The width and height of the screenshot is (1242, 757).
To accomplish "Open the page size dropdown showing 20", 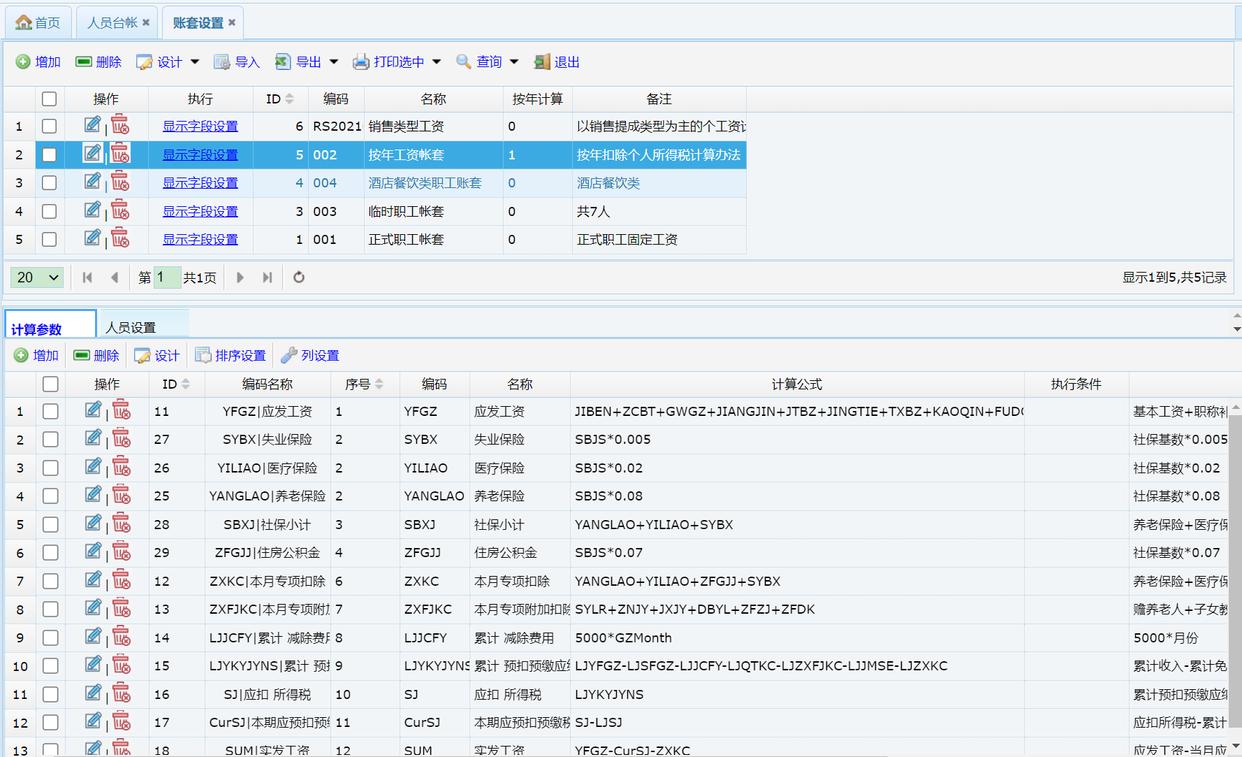I will point(38,278).
